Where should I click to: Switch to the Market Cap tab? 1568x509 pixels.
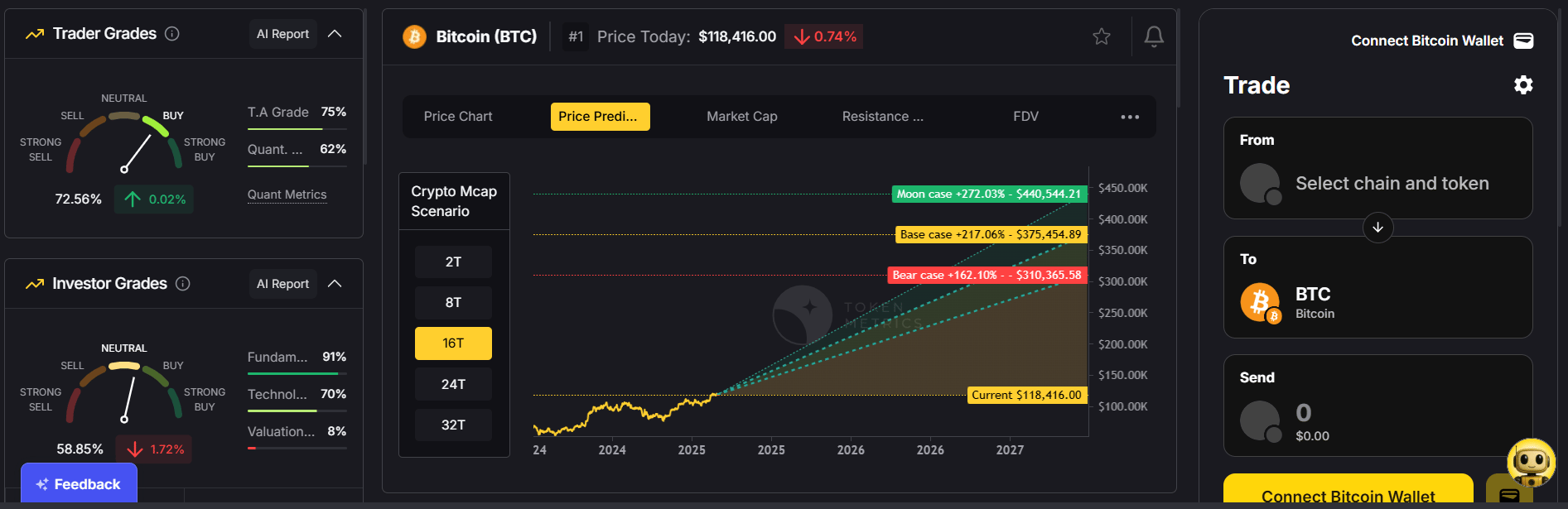[741, 117]
